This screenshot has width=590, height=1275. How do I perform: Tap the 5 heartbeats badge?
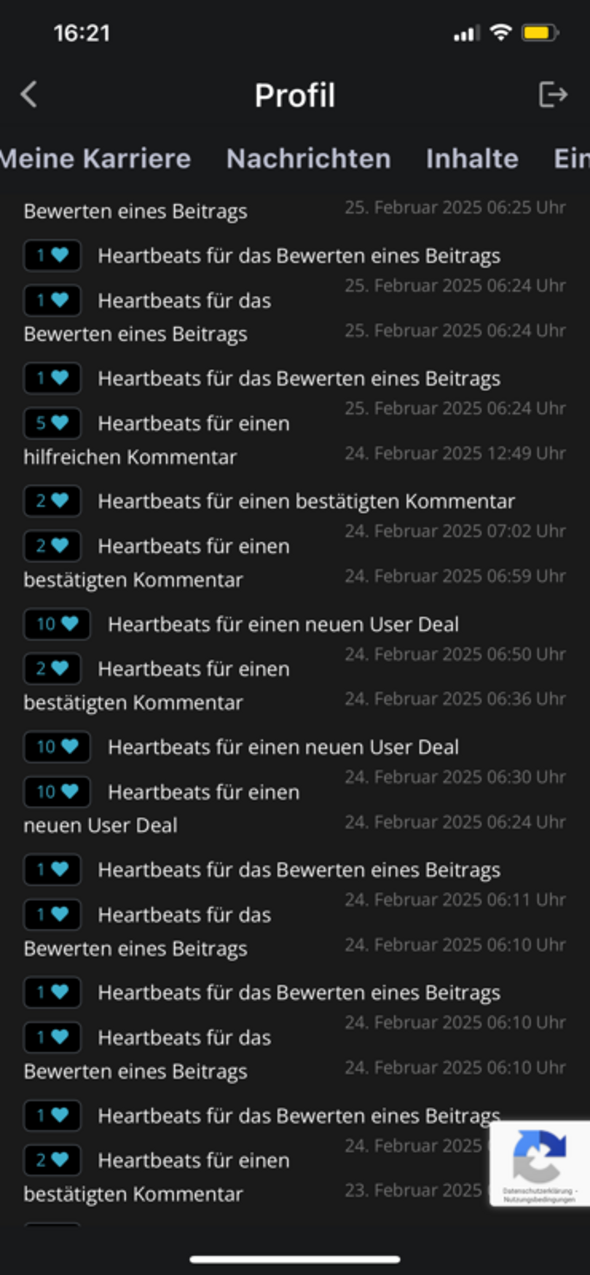[x=52, y=423]
